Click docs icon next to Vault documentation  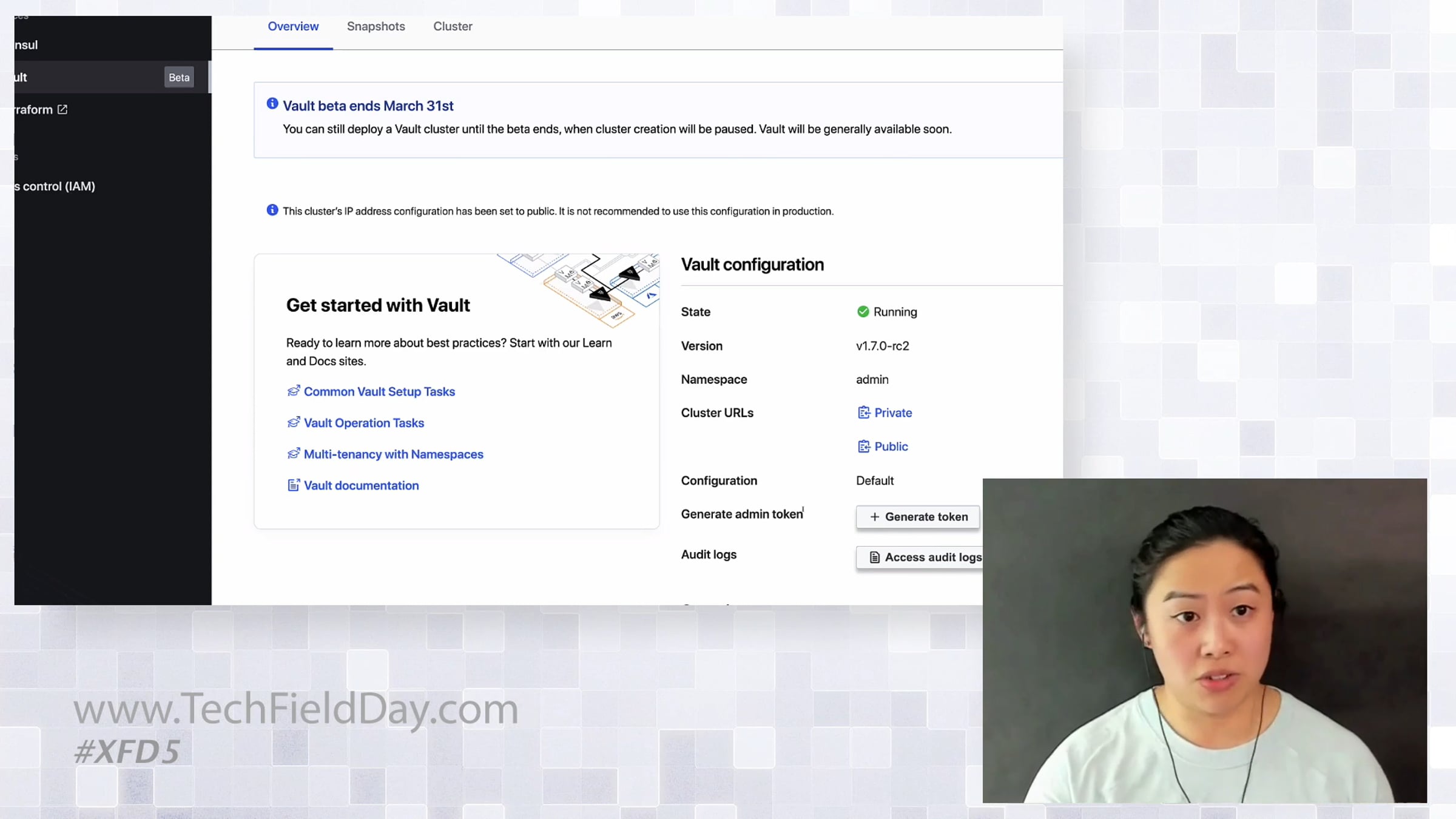(x=294, y=485)
